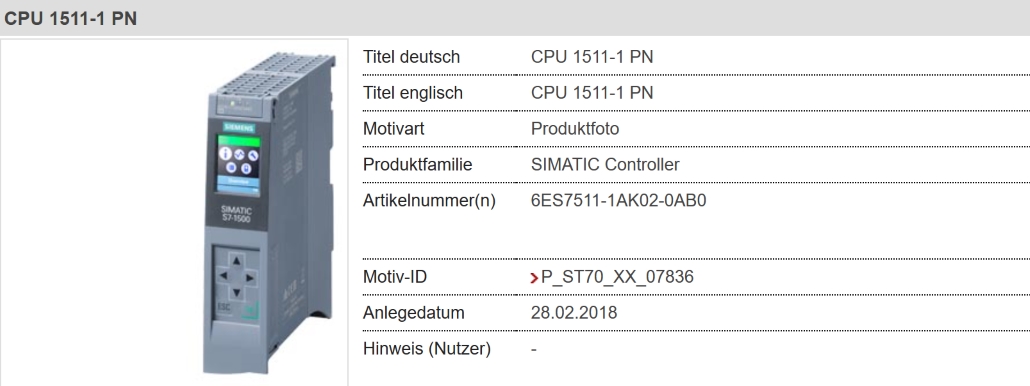Open the P_ST70_XX_07836 Motiv-ID link
The image size is (1030, 386).
coord(617,277)
